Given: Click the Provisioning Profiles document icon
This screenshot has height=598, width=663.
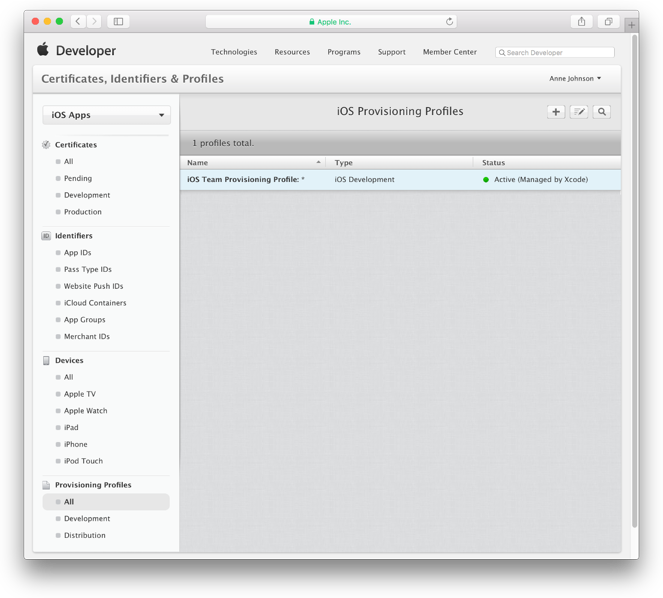Looking at the screenshot, I should [x=46, y=485].
